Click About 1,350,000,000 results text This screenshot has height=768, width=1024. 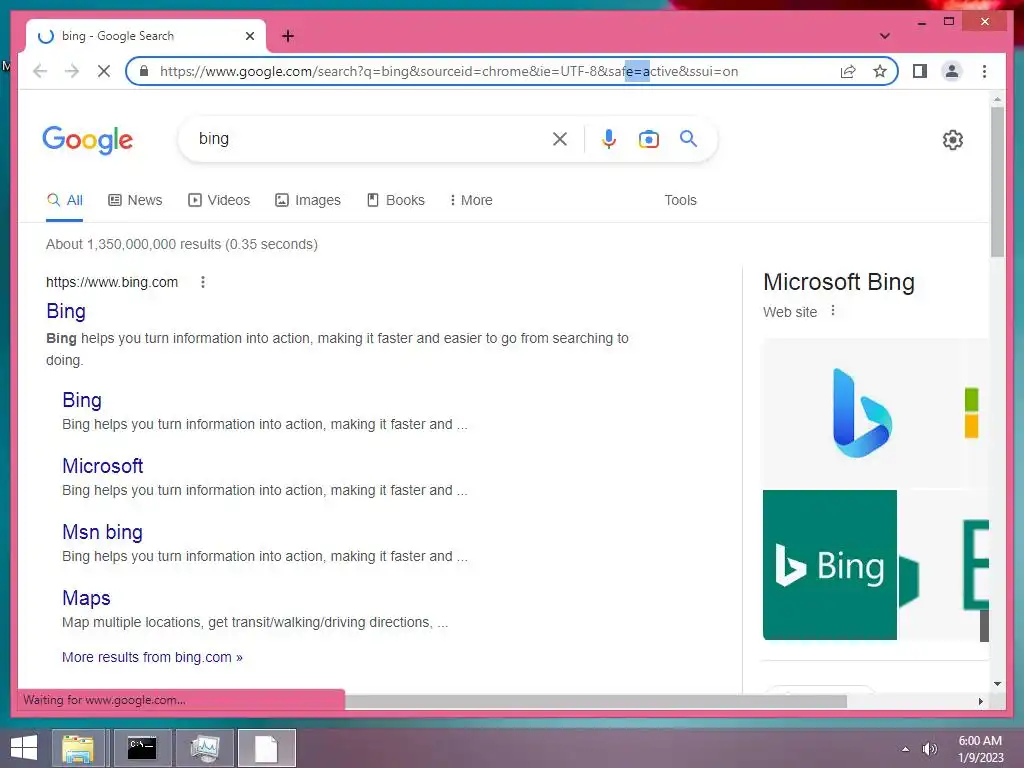click(x=182, y=244)
